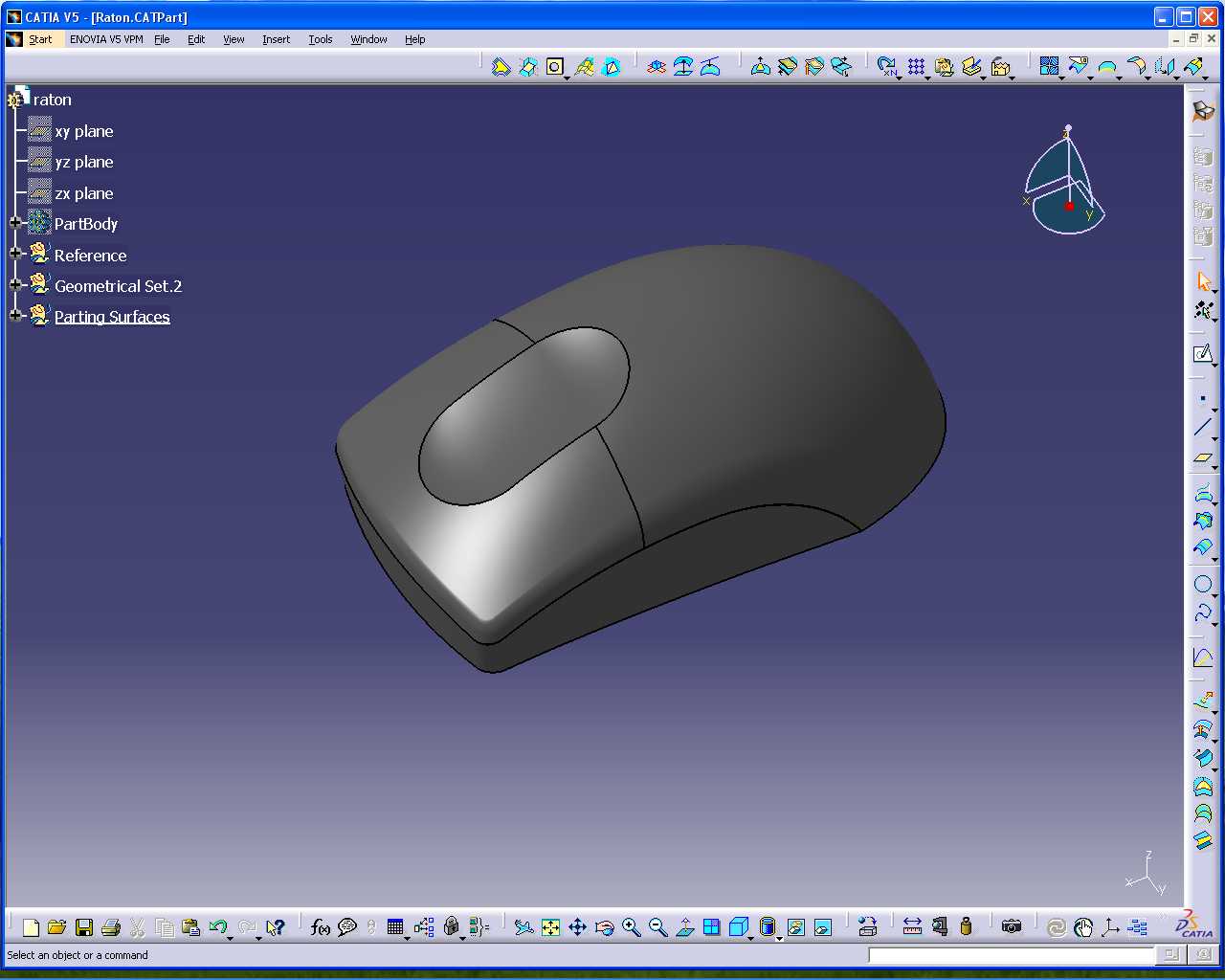
Task: Select the Pan arrows icon
Action: tap(577, 926)
